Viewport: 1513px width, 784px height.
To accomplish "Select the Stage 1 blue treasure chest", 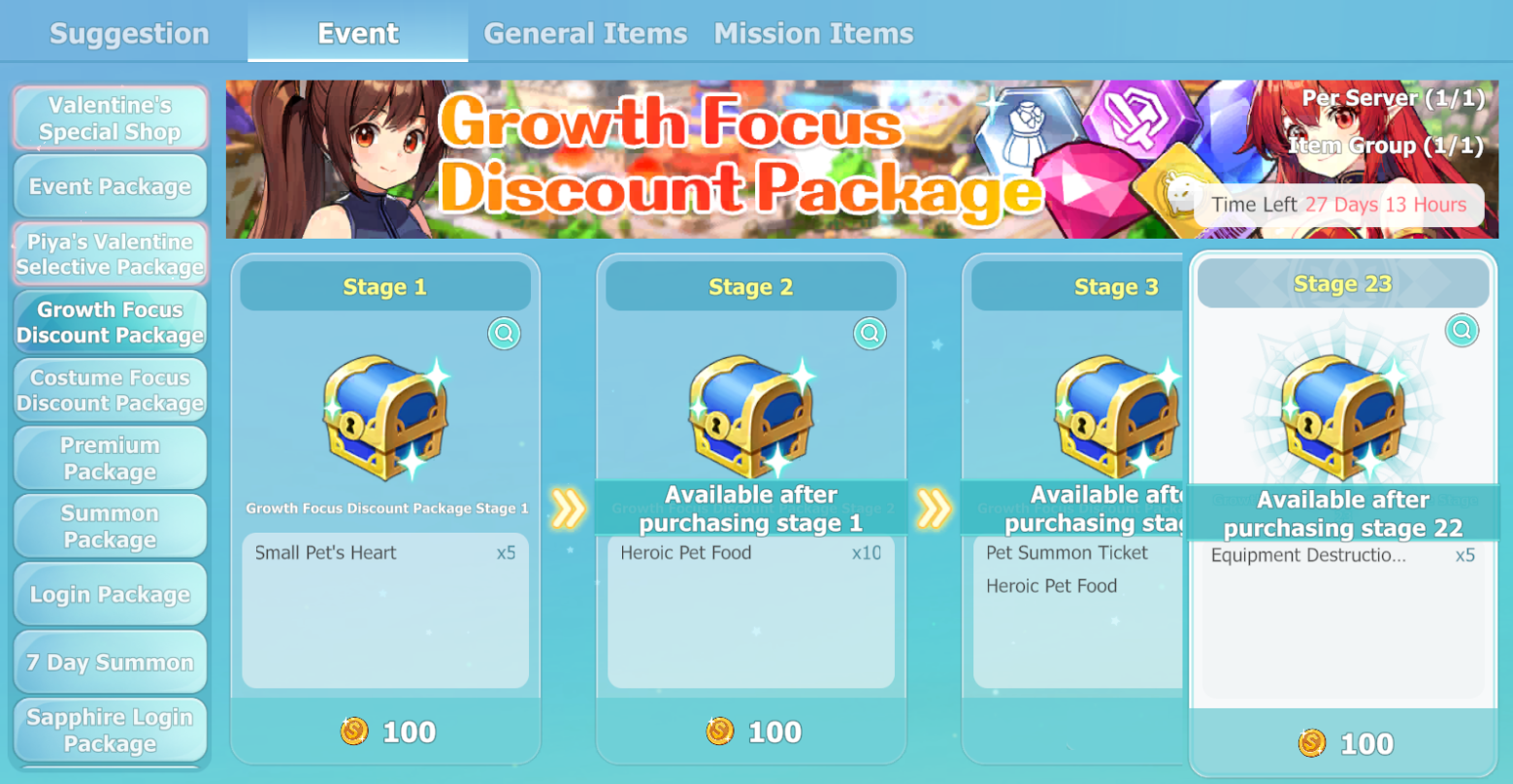I will [386, 418].
